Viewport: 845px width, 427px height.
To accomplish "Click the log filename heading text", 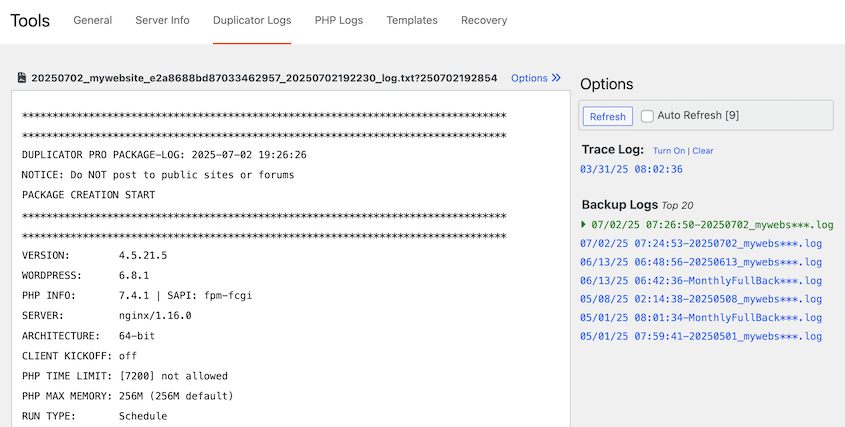I will pyautogui.click(x=264, y=78).
